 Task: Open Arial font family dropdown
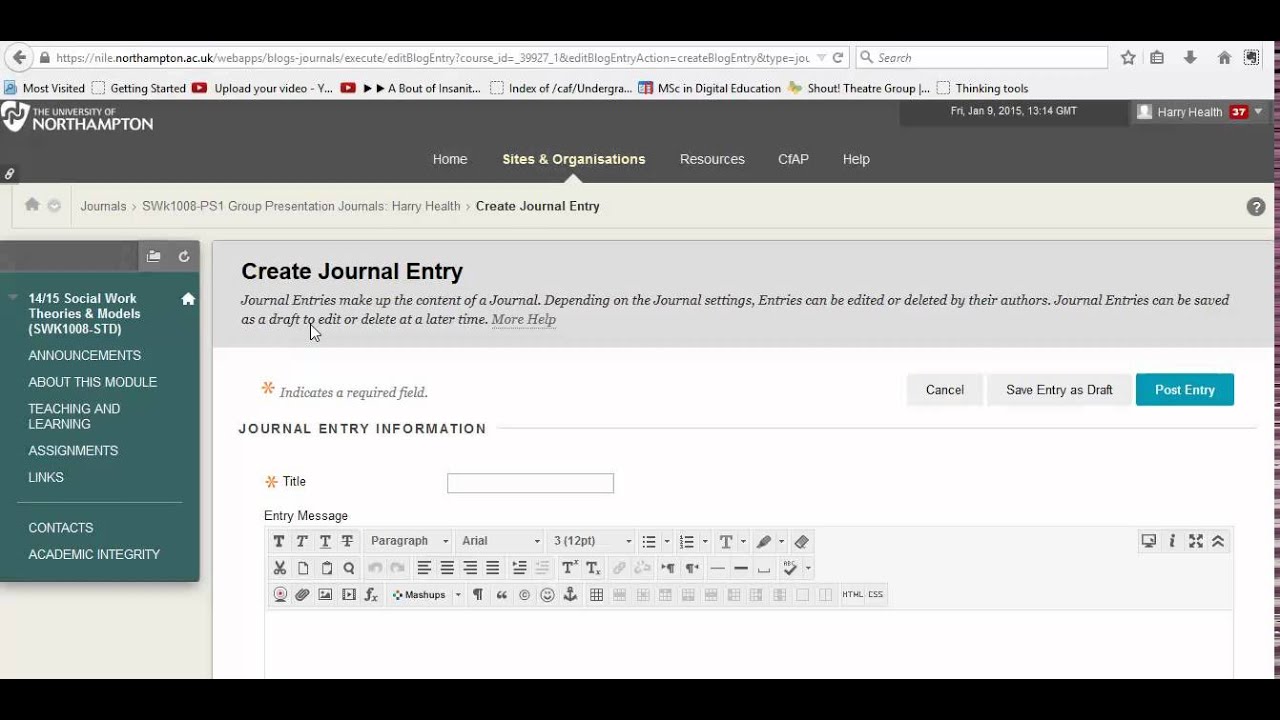coord(500,541)
